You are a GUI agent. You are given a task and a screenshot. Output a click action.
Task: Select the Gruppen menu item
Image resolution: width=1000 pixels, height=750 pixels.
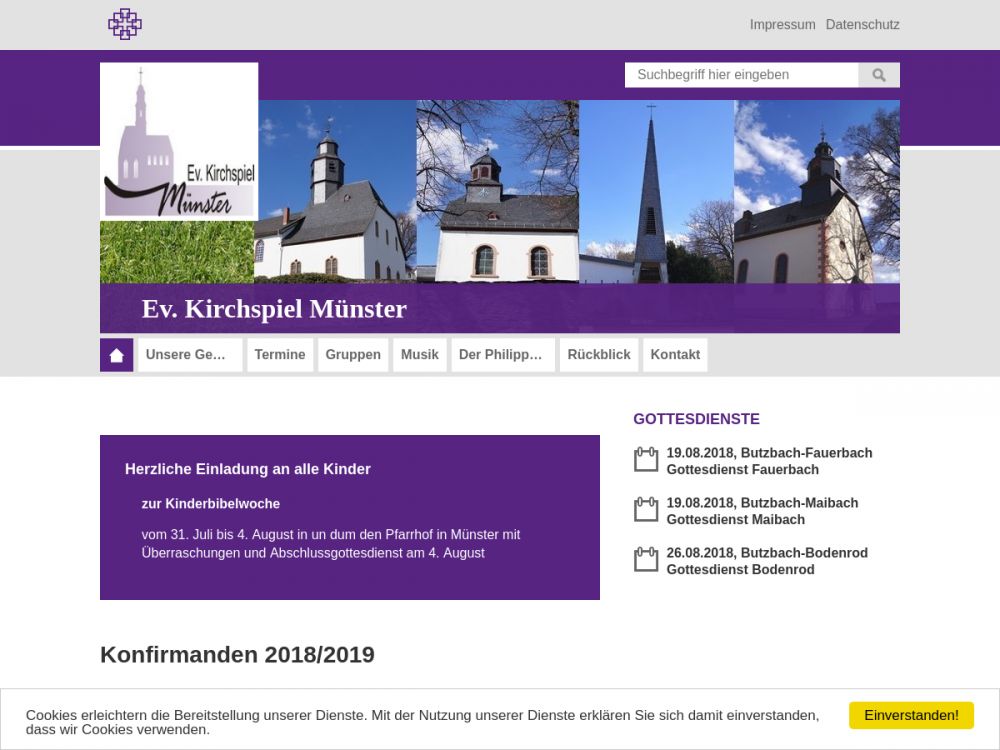tap(353, 355)
